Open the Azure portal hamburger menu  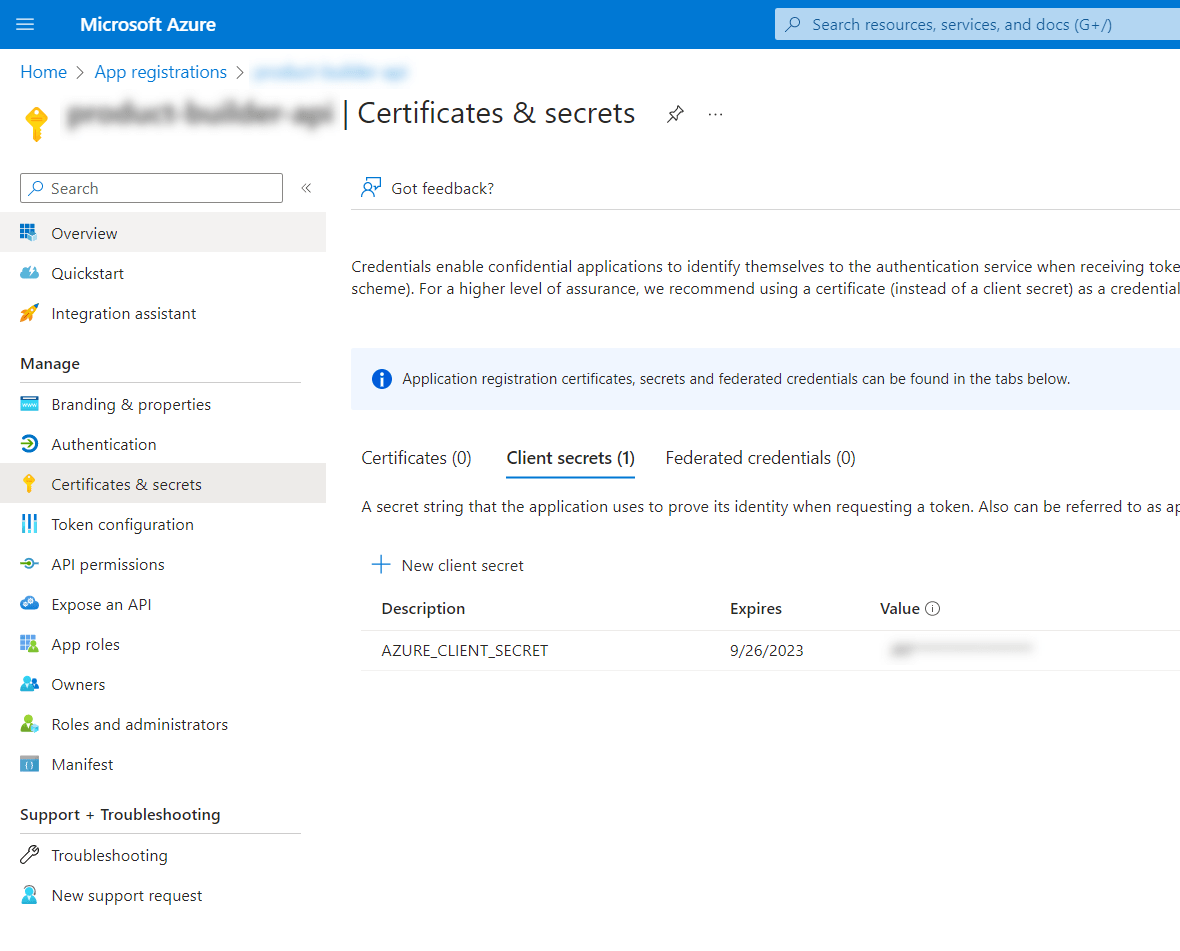(x=26, y=25)
